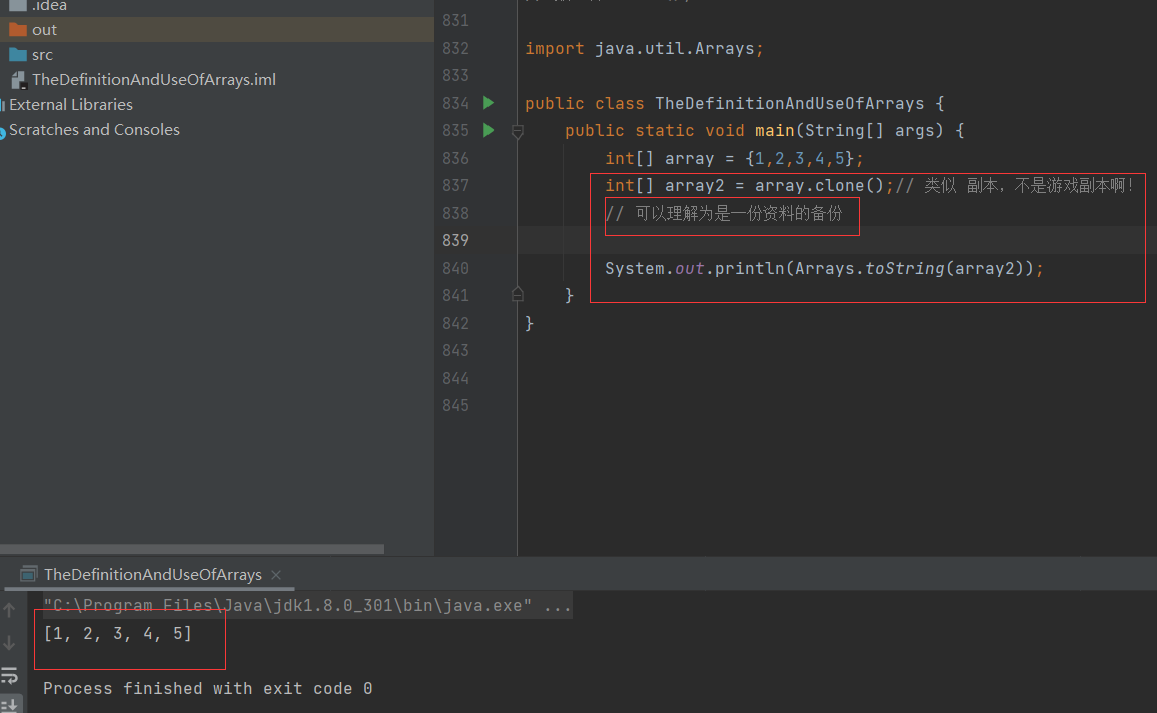Toggle soft-wrap in run console
The height and width of the screenshot is (713, 1157).
coord(10,675)
